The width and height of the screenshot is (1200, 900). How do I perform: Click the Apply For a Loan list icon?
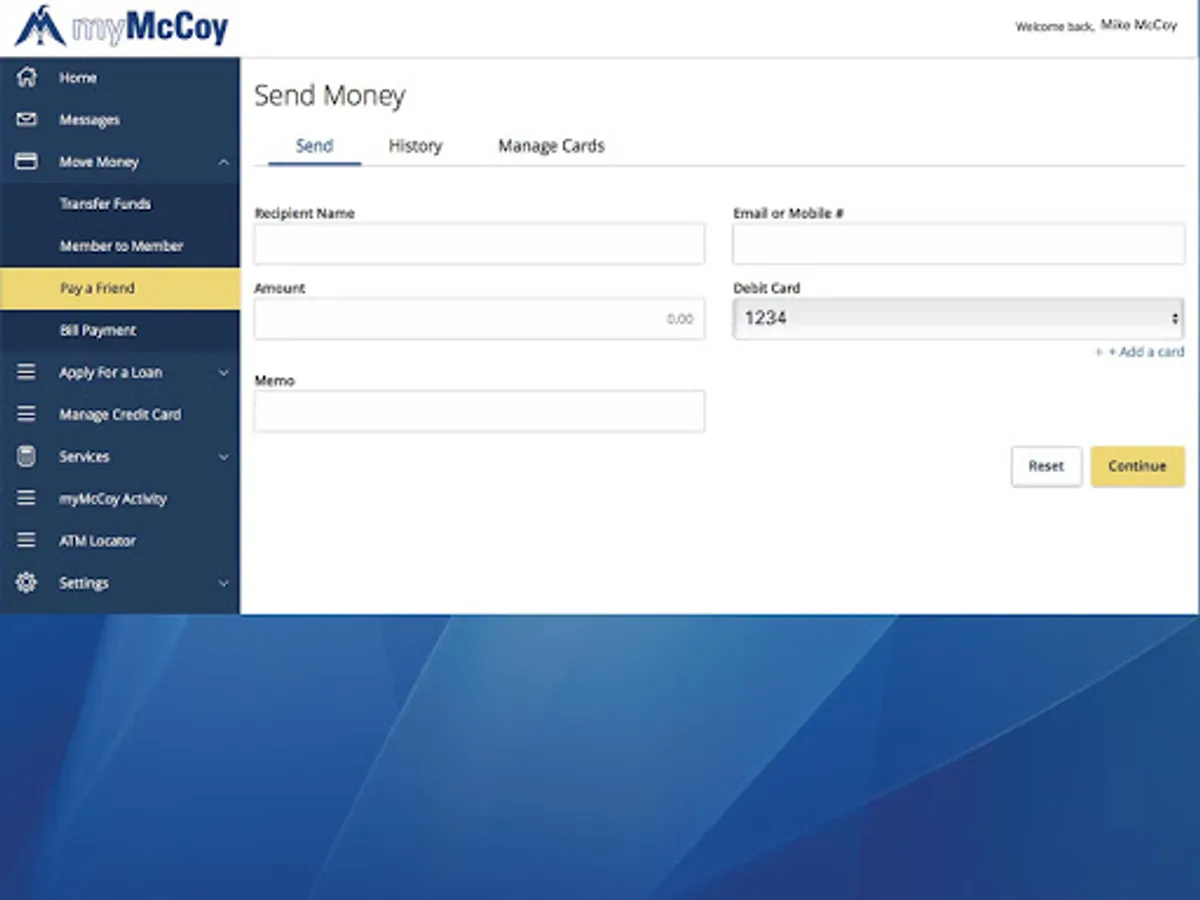click(27, 372)
